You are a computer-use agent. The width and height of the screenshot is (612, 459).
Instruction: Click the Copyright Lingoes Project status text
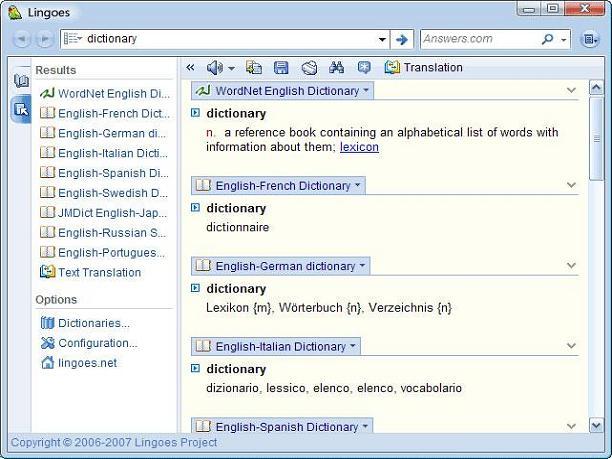114,443
